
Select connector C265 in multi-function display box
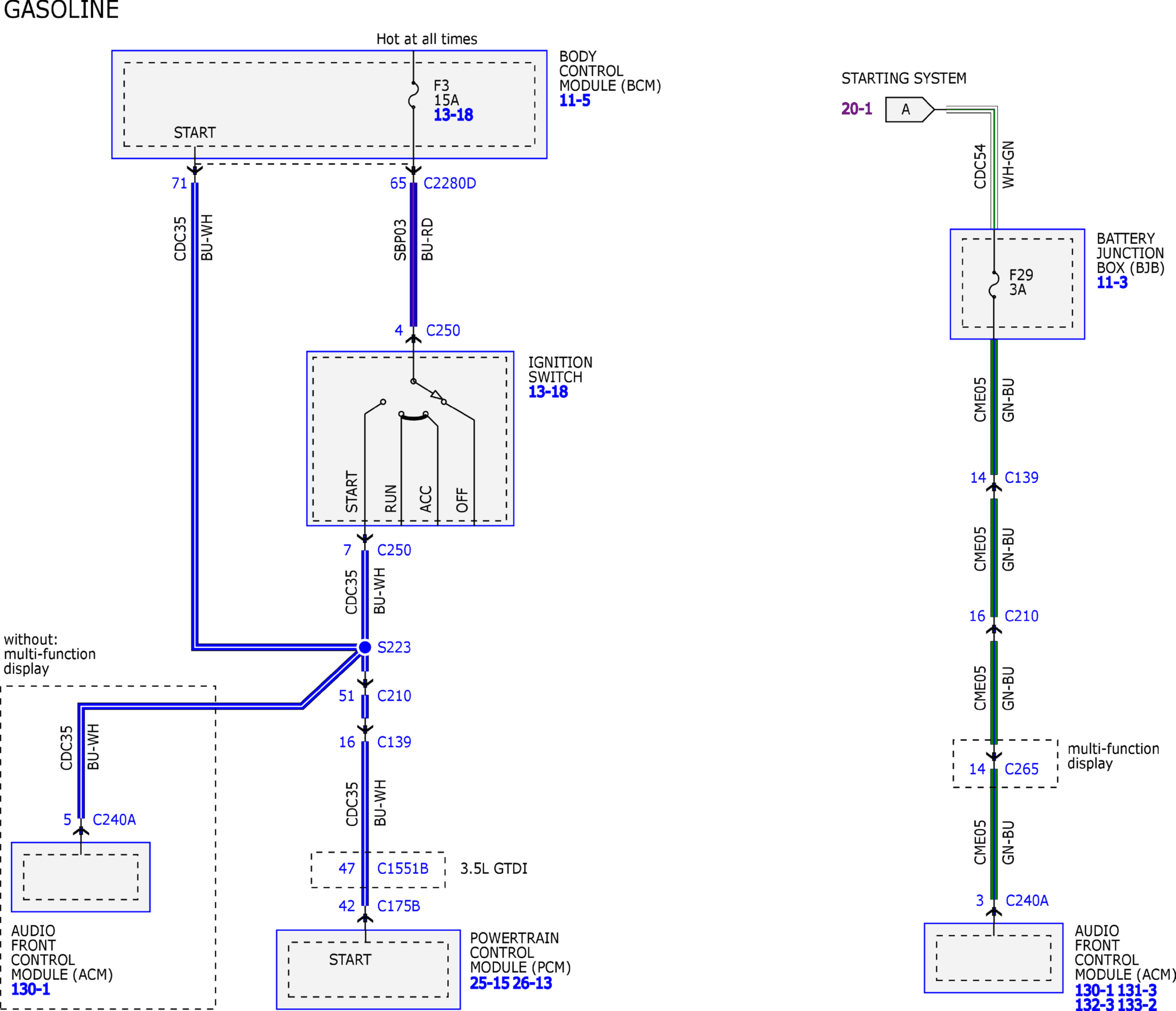pos(1021,769)
